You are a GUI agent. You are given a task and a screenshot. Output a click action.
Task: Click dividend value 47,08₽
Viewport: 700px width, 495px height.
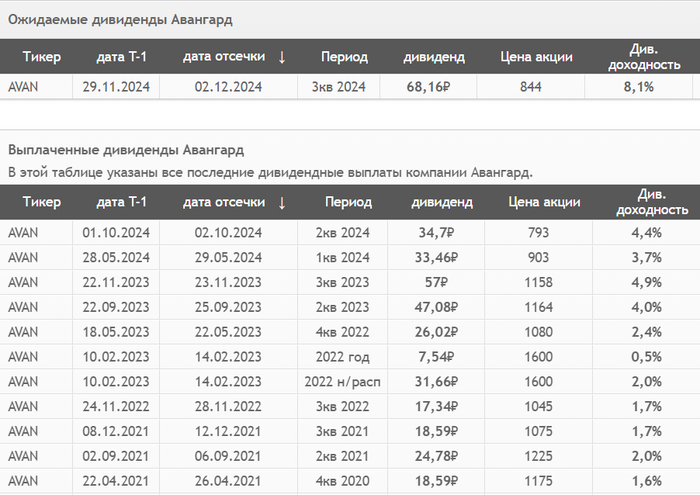point(436,307)
